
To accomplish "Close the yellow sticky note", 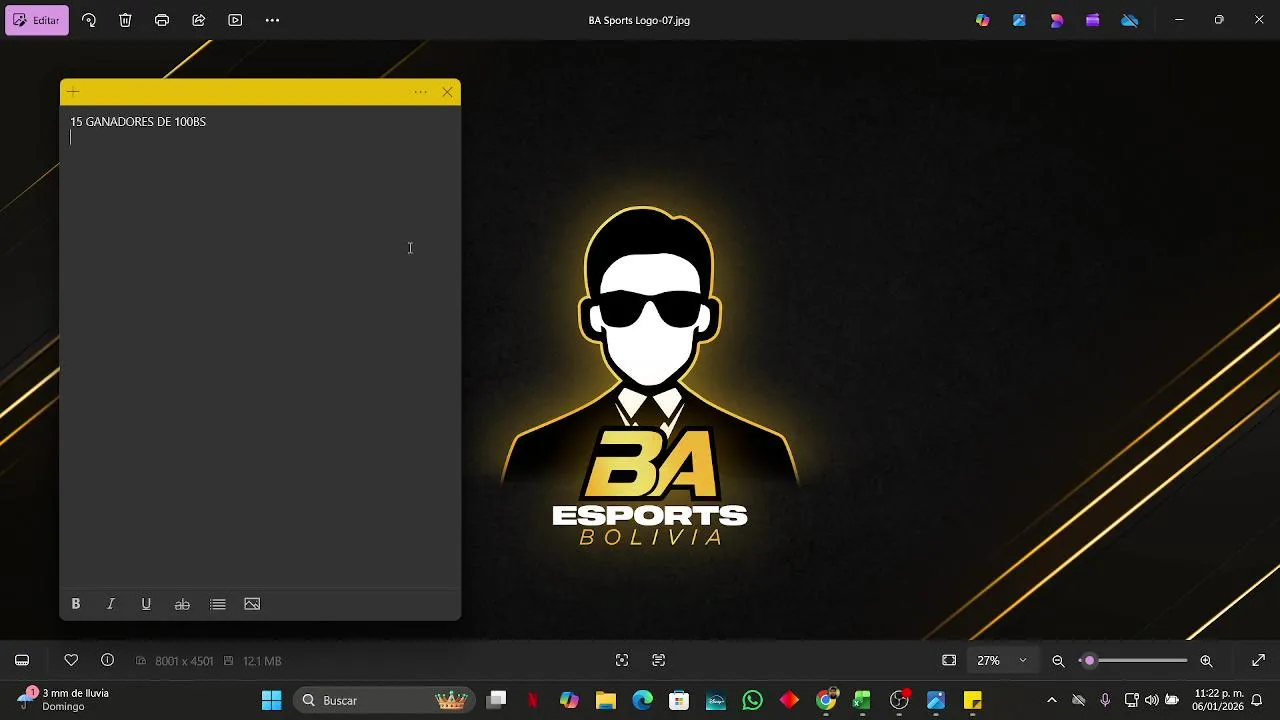I will pyautogui.click(x=447, y=92).
